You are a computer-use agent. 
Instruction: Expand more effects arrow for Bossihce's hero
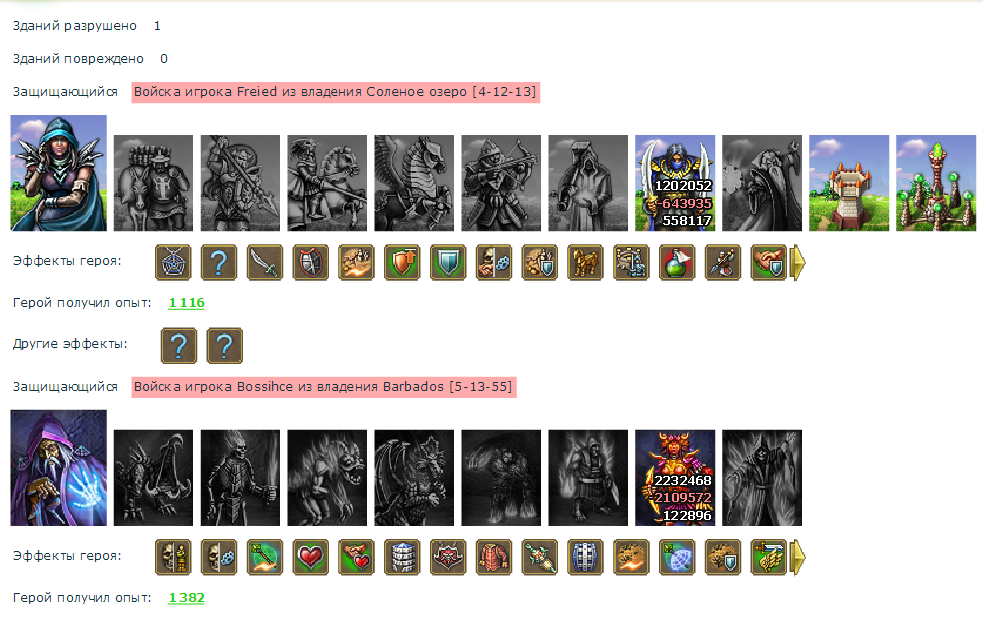coord(797,557)
